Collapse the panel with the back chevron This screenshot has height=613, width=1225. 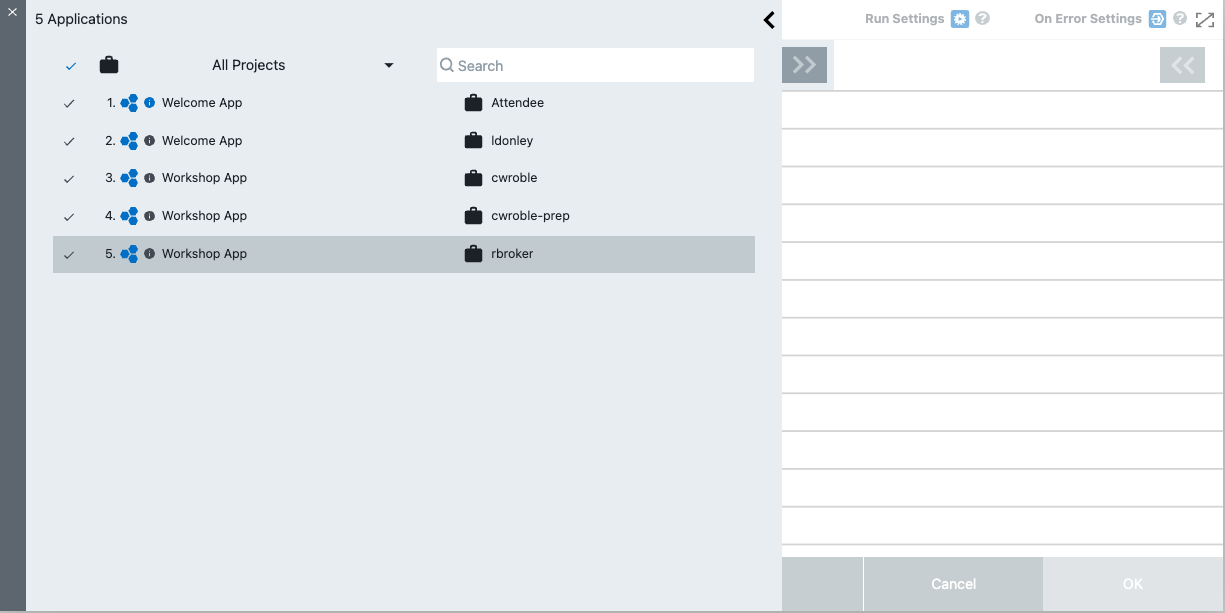[x=769, y=19]
